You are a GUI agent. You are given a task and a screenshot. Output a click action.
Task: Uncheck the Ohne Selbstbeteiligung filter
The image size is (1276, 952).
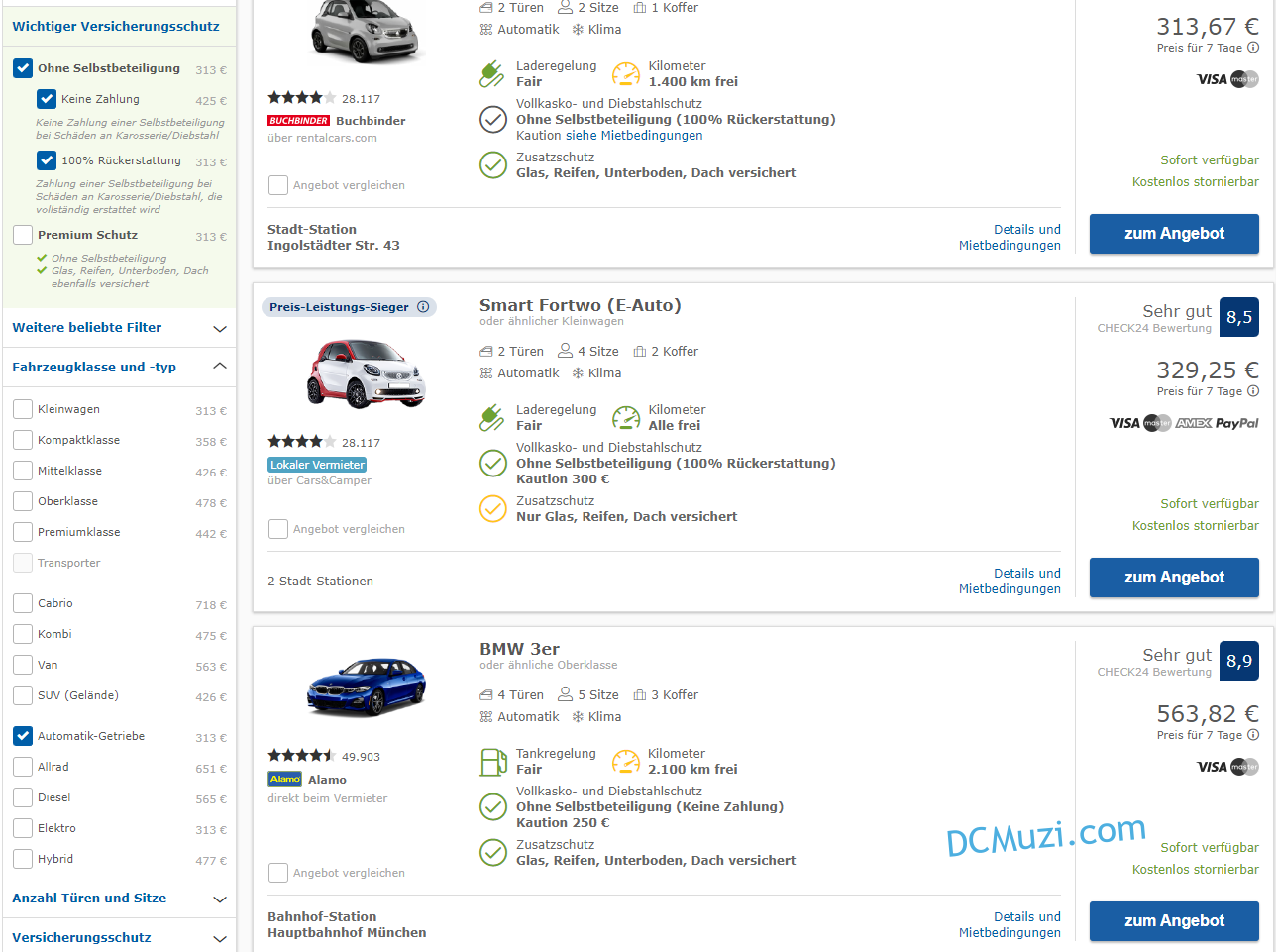[x=23, y=68]
